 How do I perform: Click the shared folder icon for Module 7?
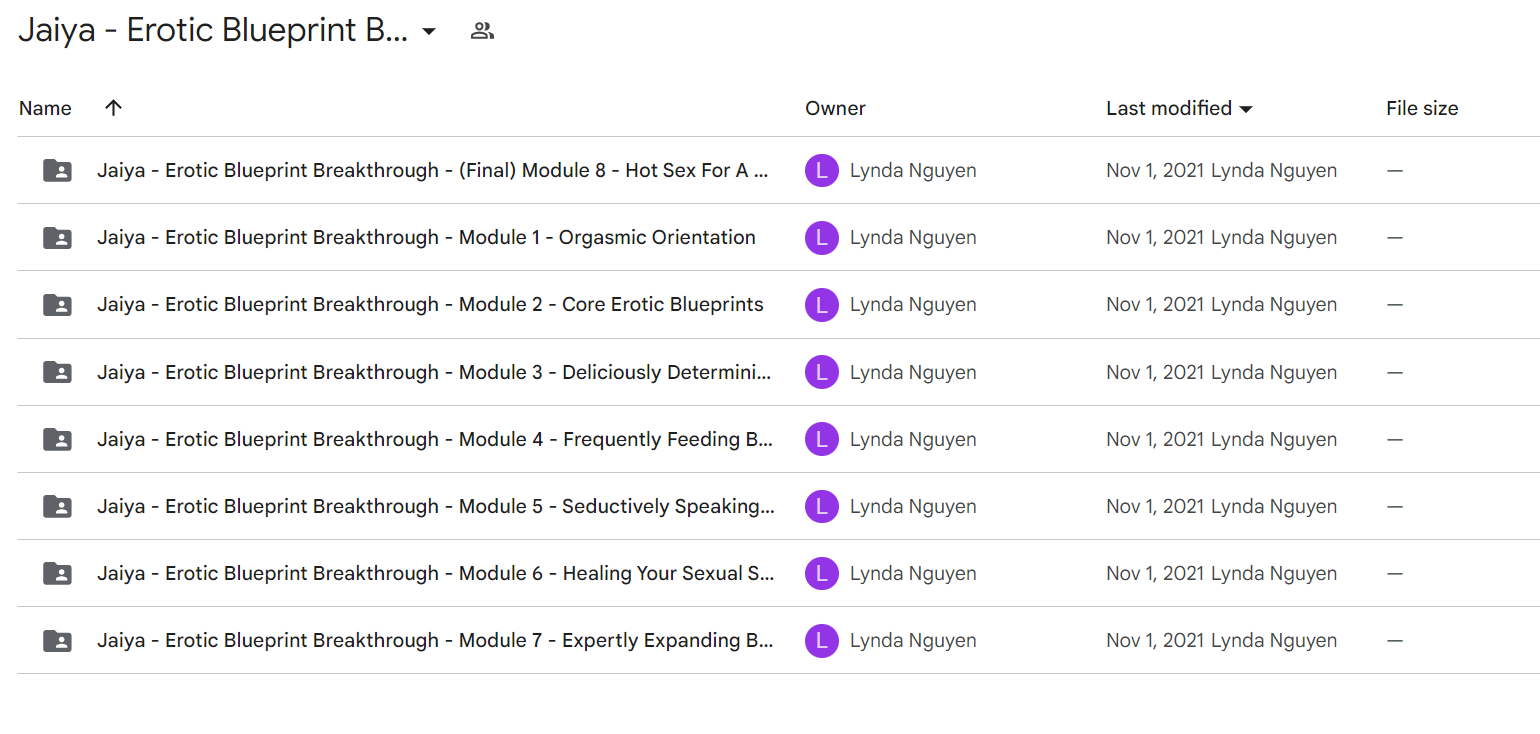pos(57,640)
